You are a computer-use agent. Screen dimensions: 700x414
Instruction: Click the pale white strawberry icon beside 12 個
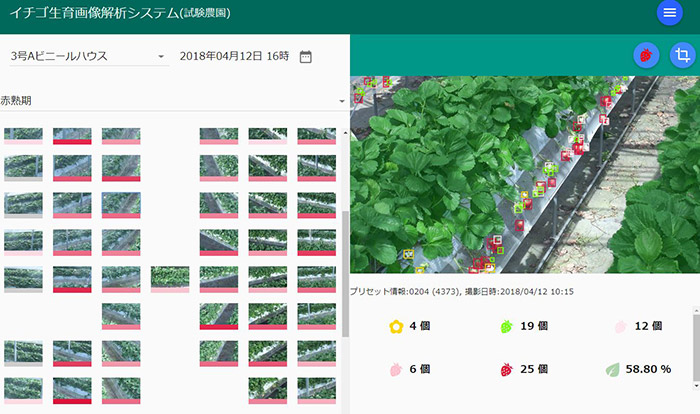(x=618, y=326)
